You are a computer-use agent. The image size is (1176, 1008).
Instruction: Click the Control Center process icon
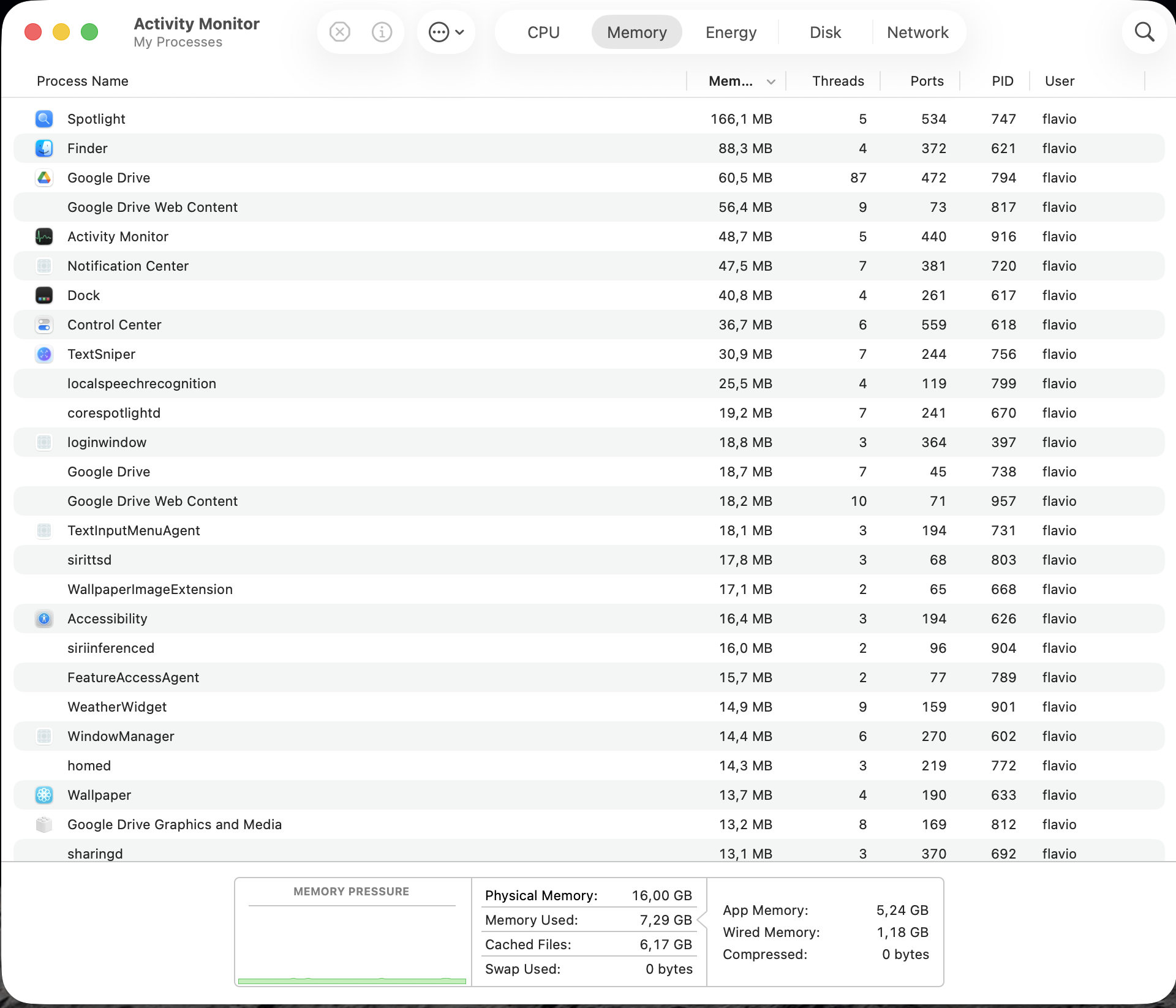44,325
